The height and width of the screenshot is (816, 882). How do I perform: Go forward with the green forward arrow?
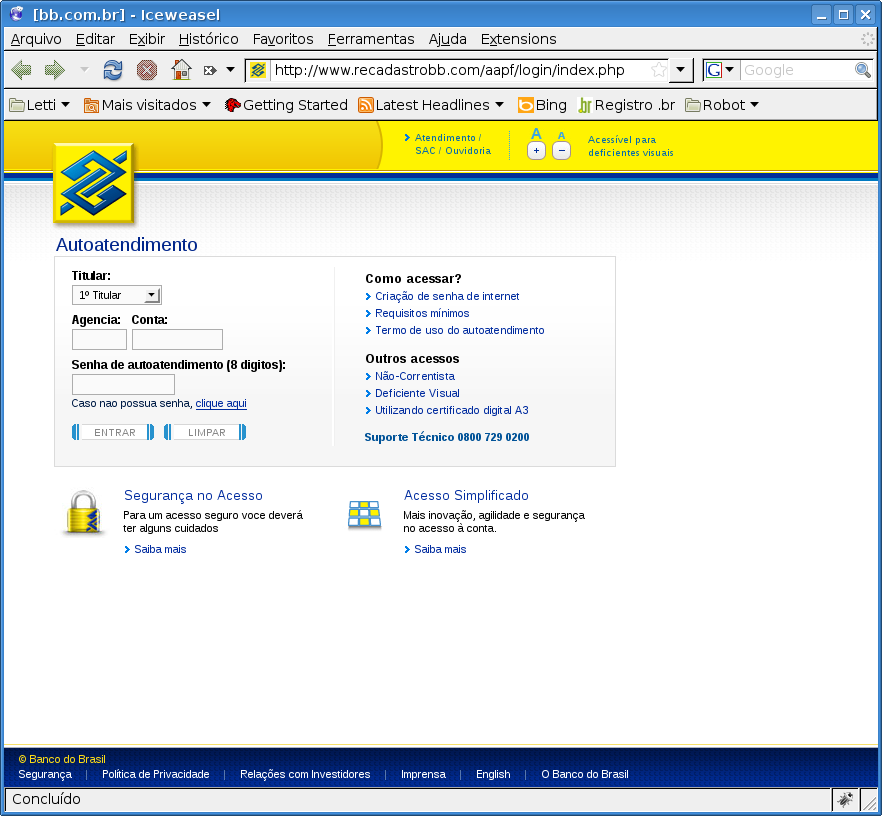point(55,70)
